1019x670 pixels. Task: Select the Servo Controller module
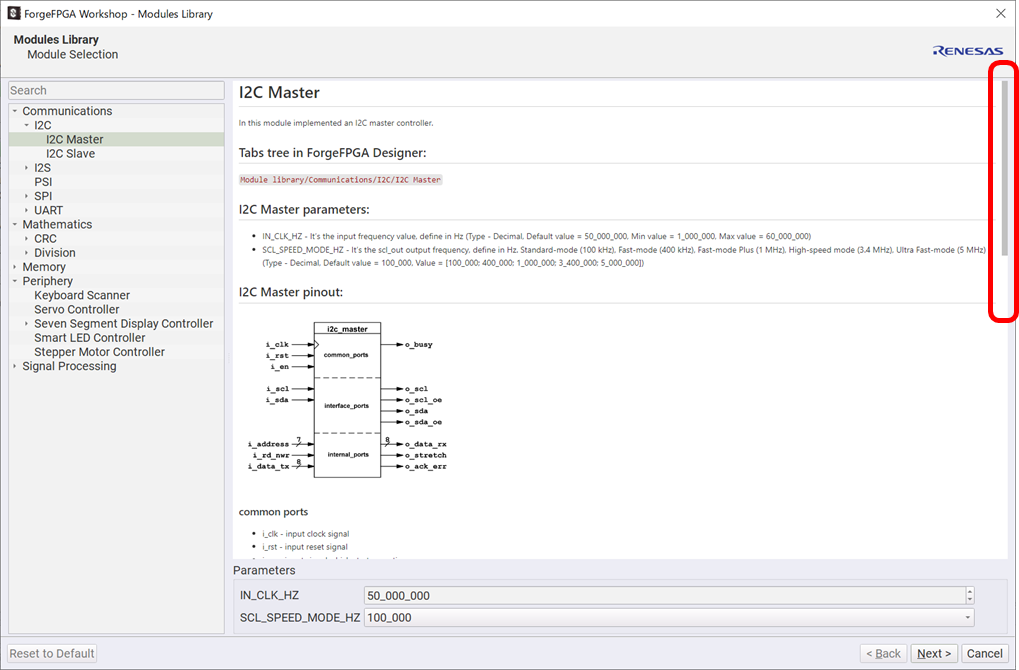[76, 309]
